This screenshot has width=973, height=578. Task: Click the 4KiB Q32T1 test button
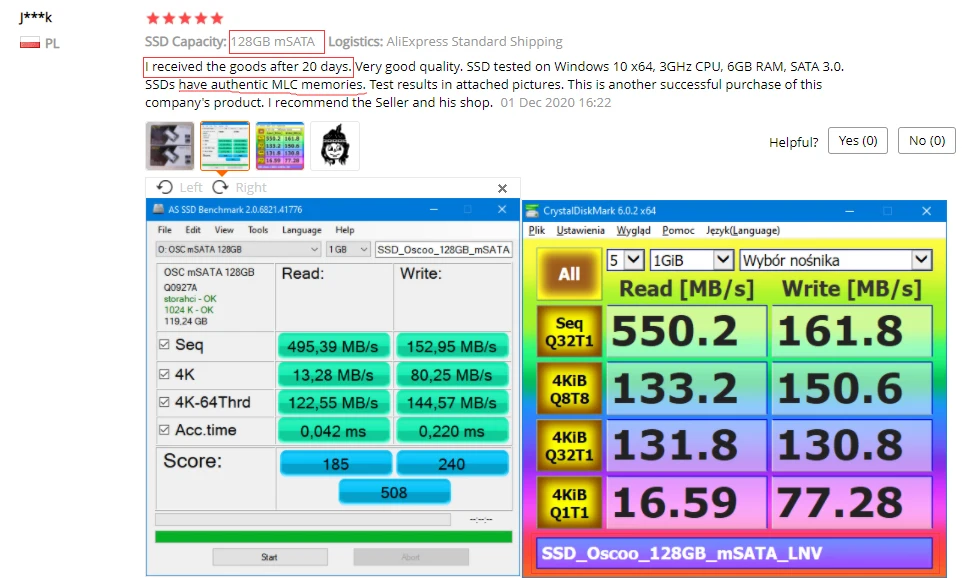pos(569,446)
